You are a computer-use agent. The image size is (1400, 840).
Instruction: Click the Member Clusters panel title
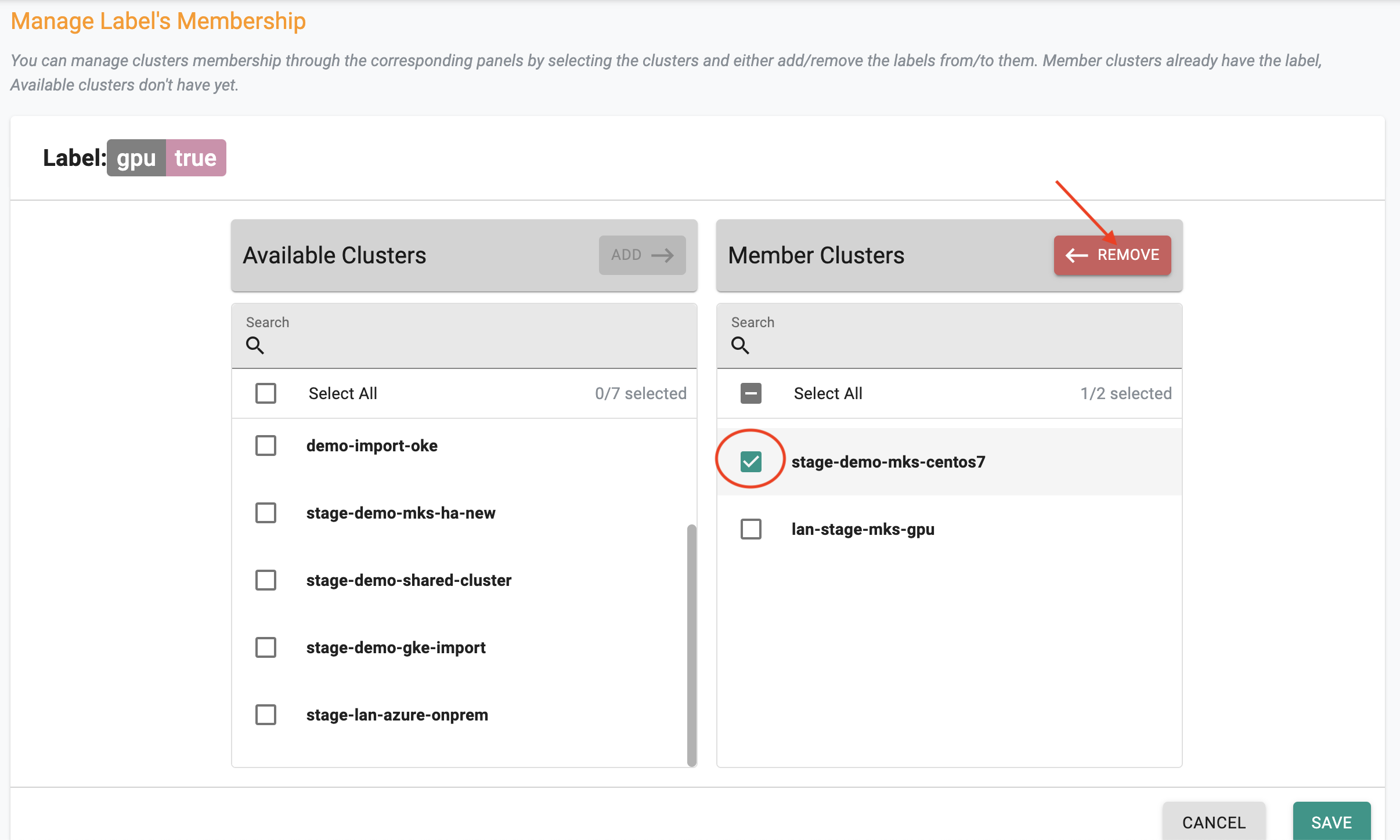816,255
